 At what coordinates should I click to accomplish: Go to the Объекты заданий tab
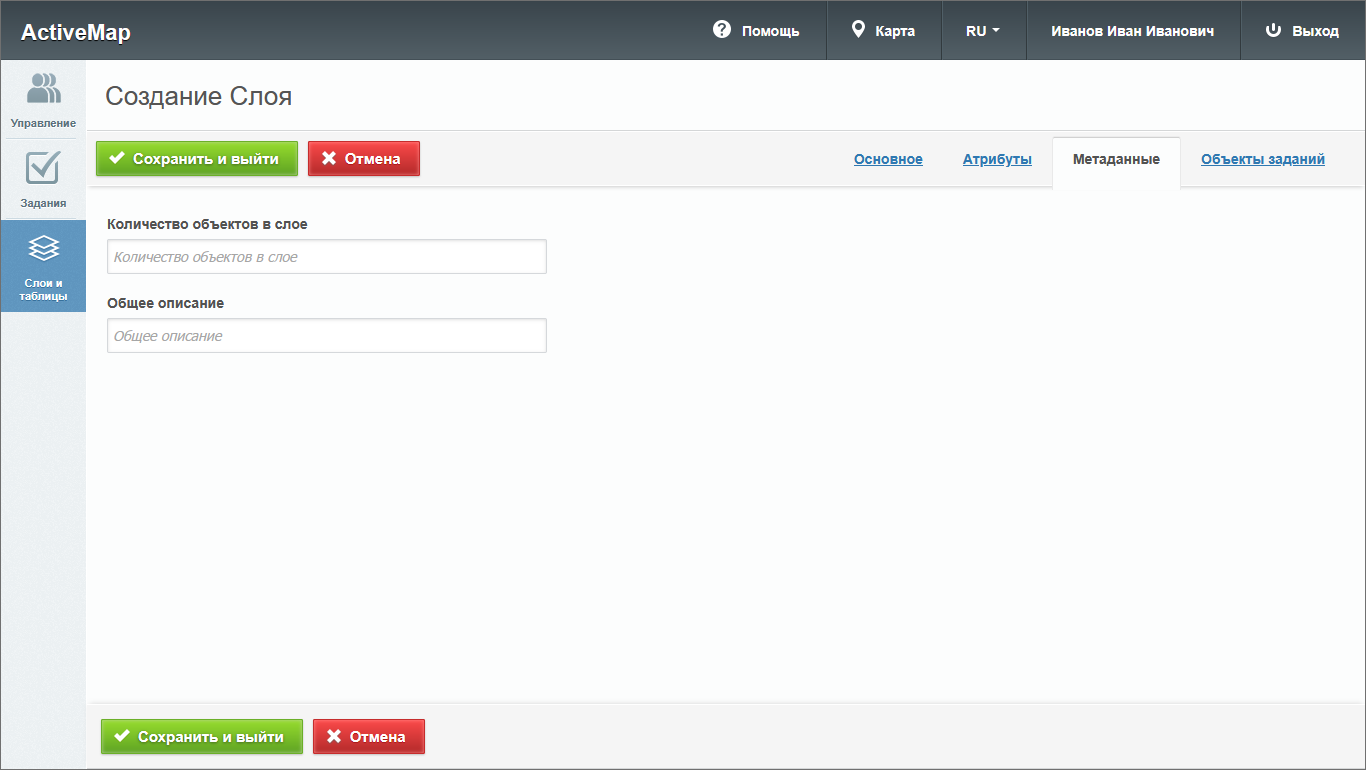[x=1262, y=159]
